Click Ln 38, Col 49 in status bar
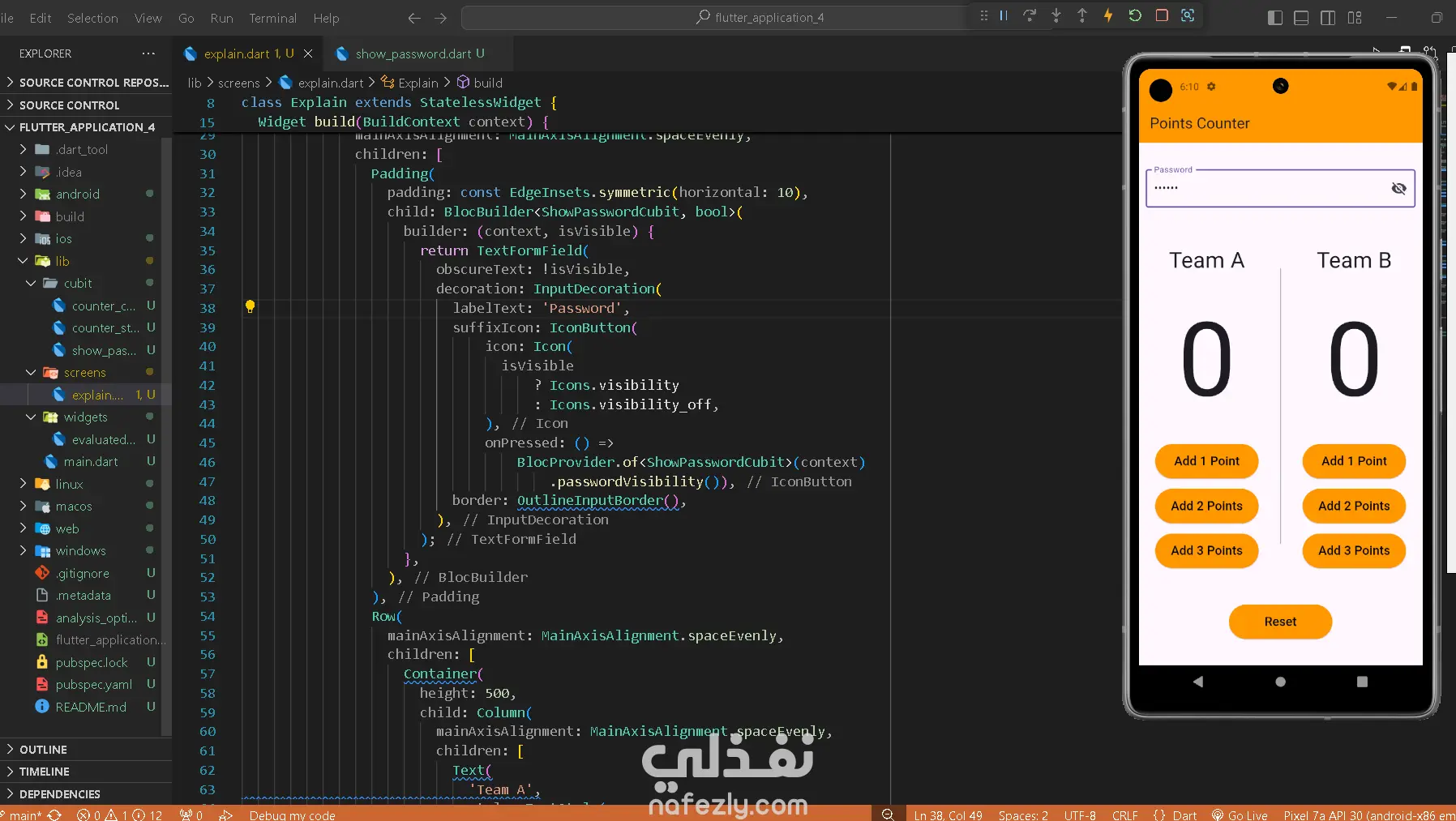Viewport: 1456px width, 821px height. pos(948,815)
